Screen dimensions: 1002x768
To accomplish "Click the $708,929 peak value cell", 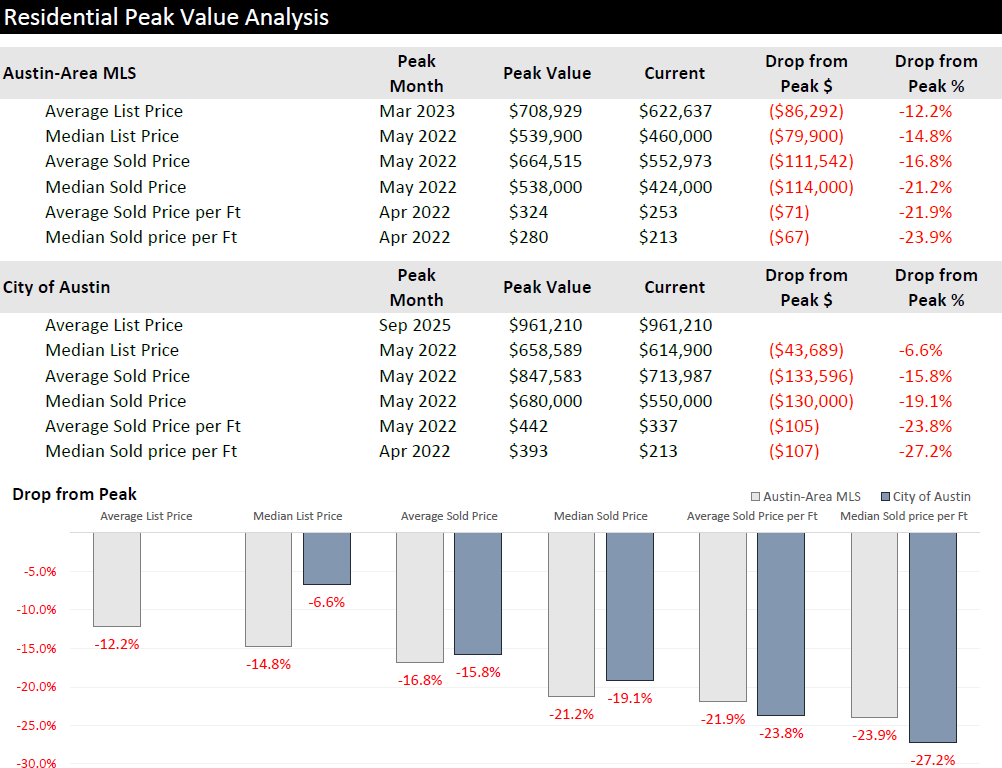I will click(545, 111).
